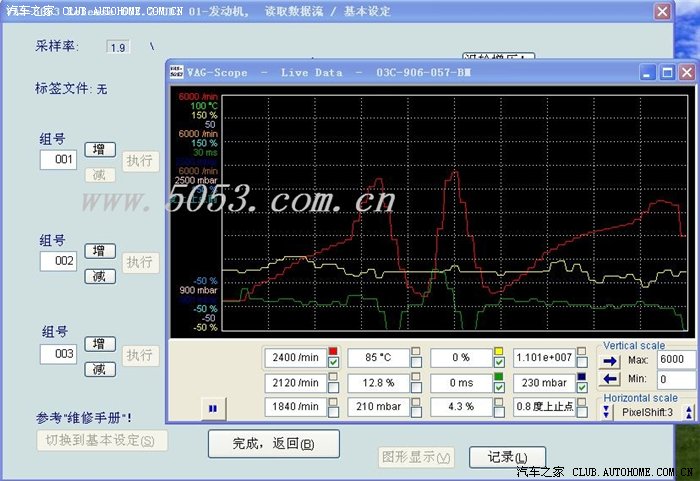Open the VAG-Scope title bar app icon

click(x=177, y=72)
